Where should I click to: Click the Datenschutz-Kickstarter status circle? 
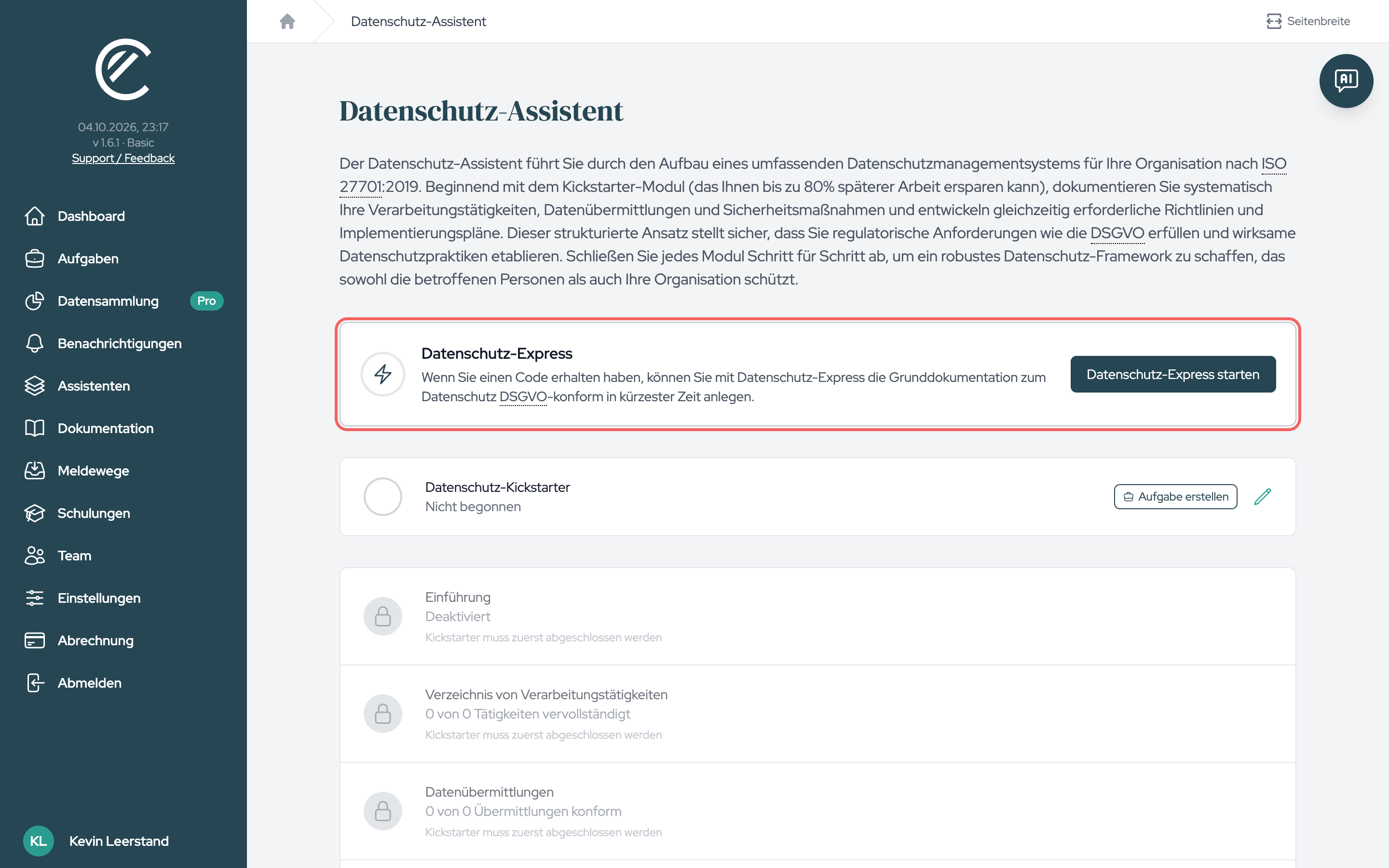[383, 497]
